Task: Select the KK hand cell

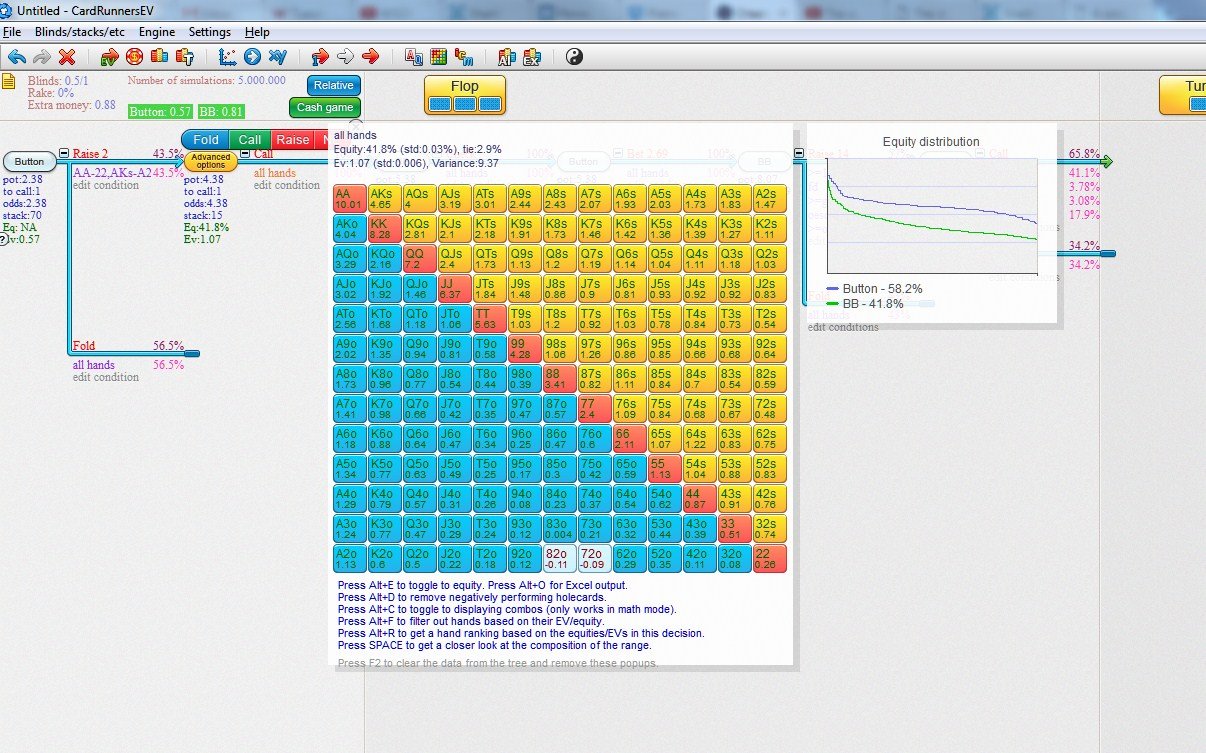Action: pos(384,228)
